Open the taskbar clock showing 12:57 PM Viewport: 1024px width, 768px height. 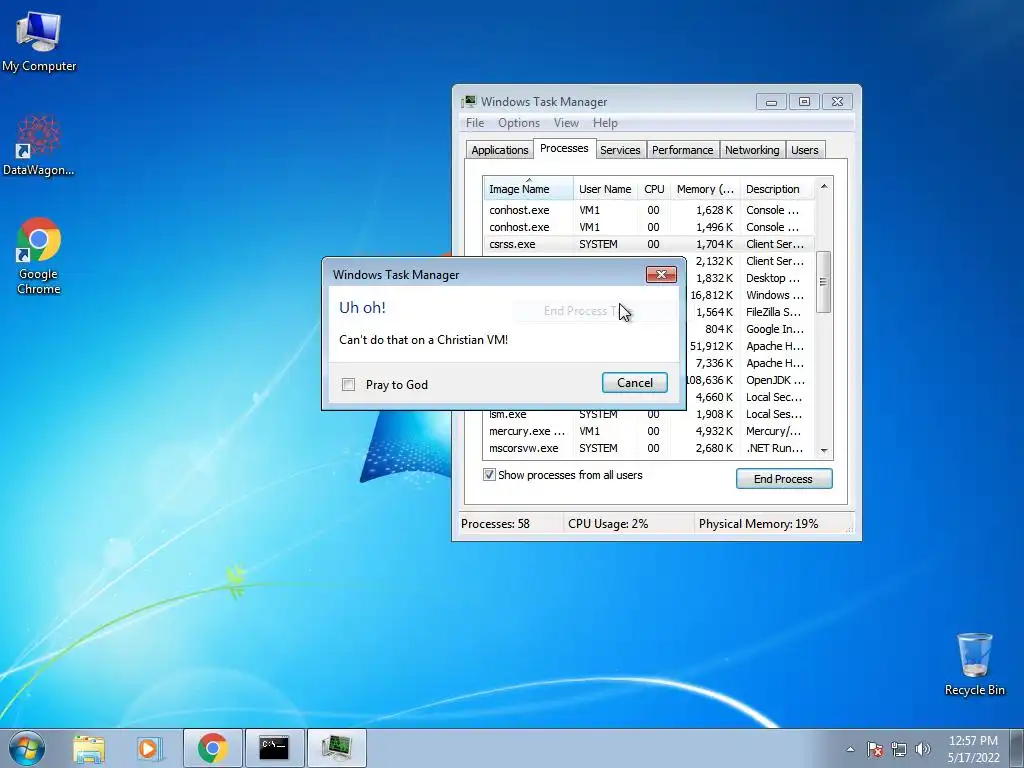(973, 749)
